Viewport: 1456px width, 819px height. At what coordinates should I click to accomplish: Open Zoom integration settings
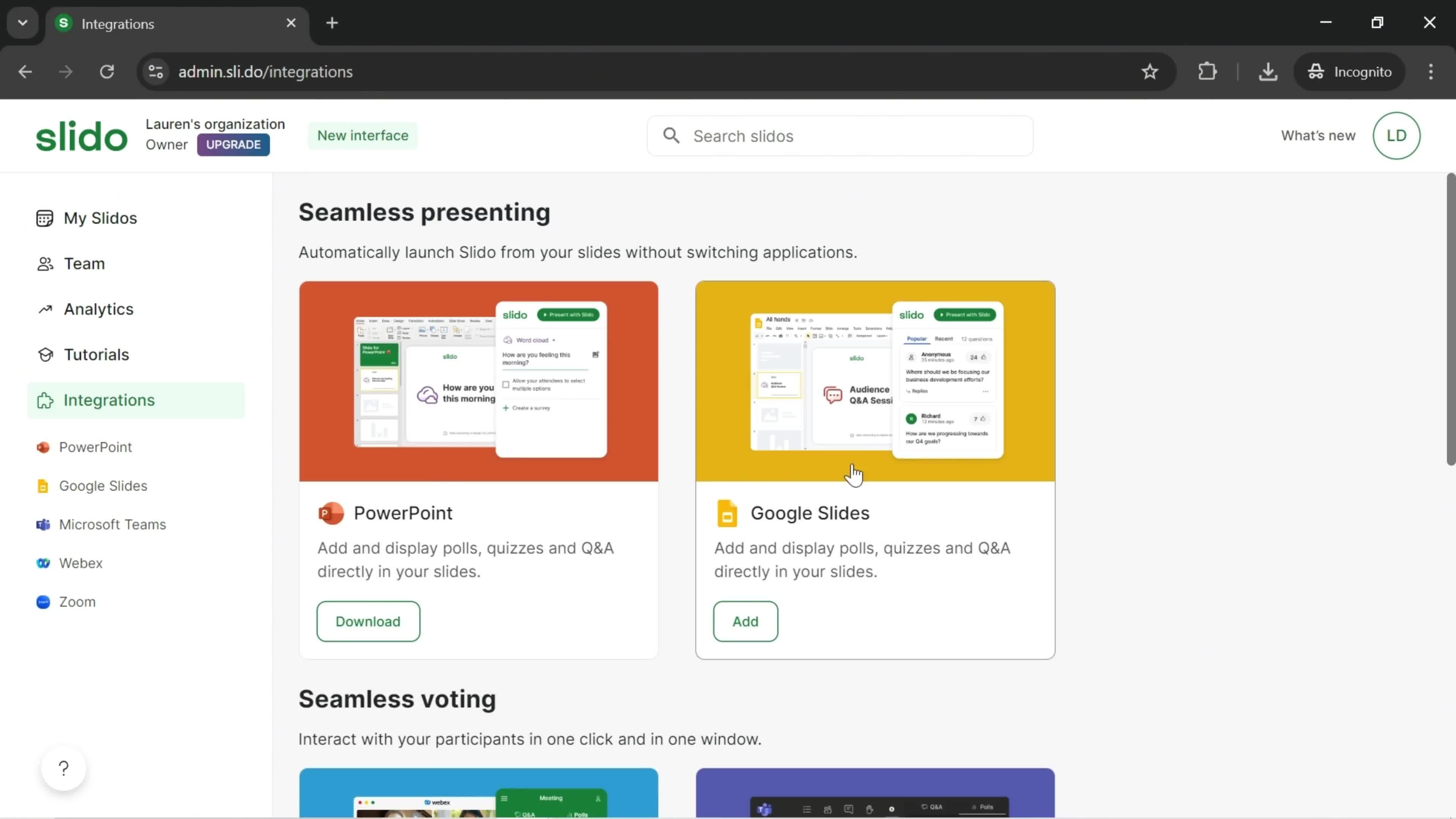[x=77, y=601]
